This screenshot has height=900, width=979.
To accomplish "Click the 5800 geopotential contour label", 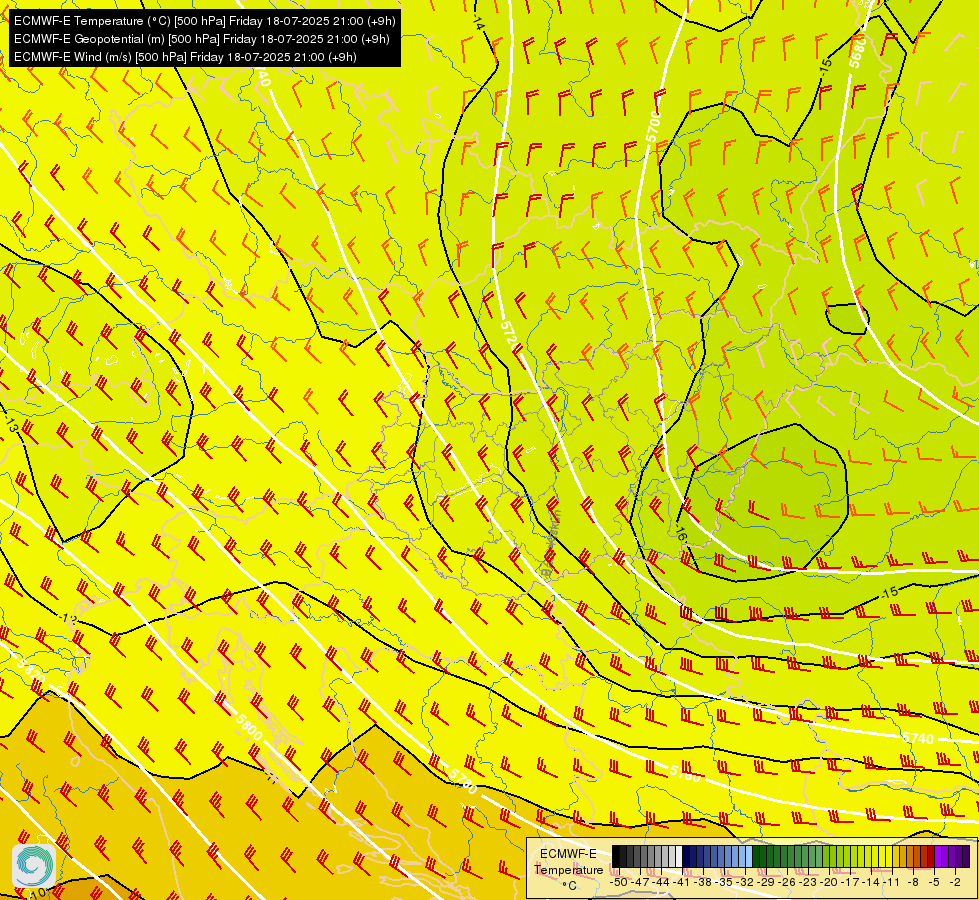I will pos(248,726).
